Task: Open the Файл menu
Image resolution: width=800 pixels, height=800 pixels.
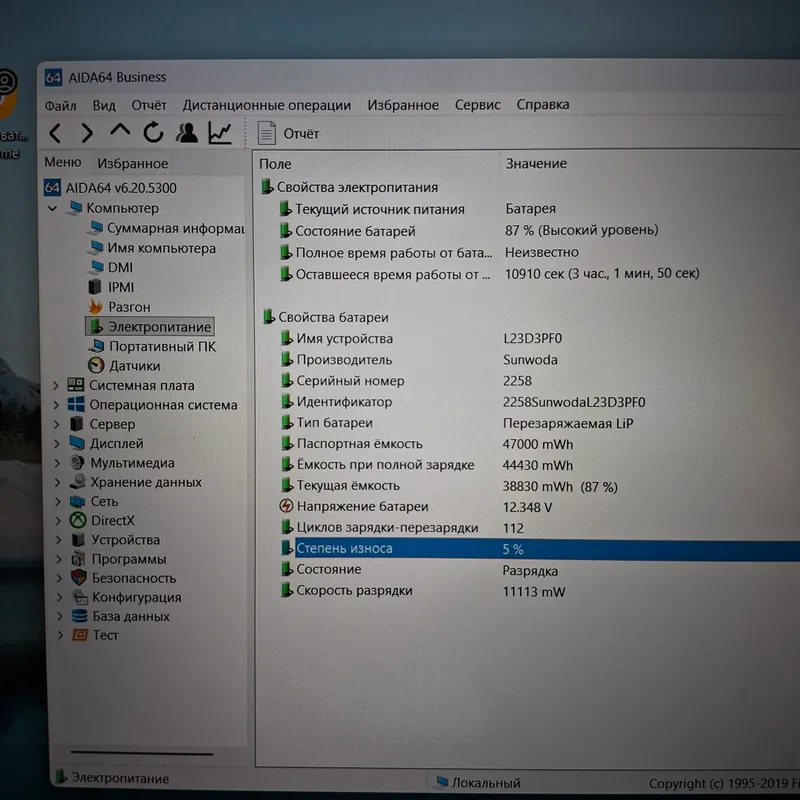Action: click(61, 106)
